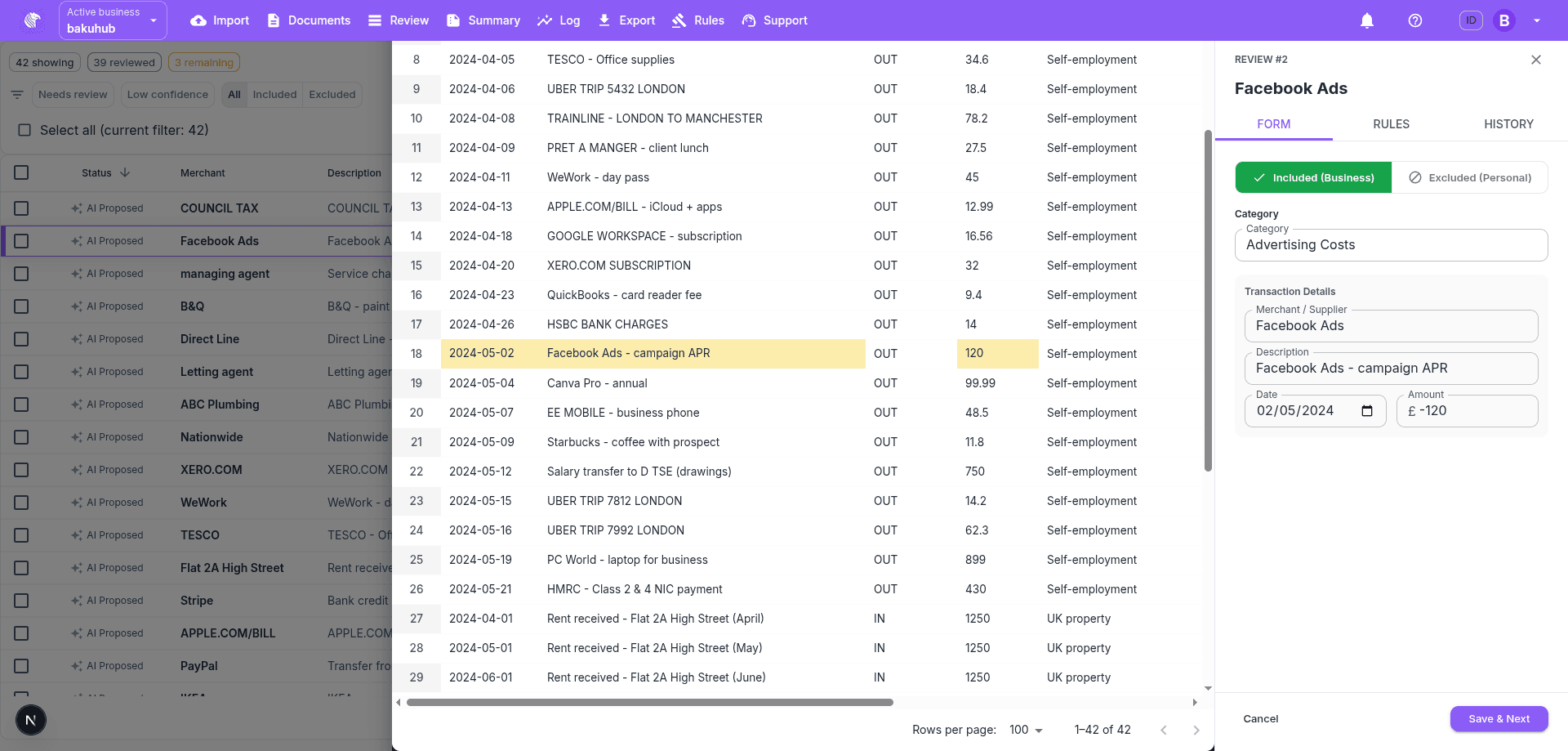The width and height of the screenshot is (1568, 751).
Task: Mark transaction as Excluded (Personal)
Action: (1469, 177)
